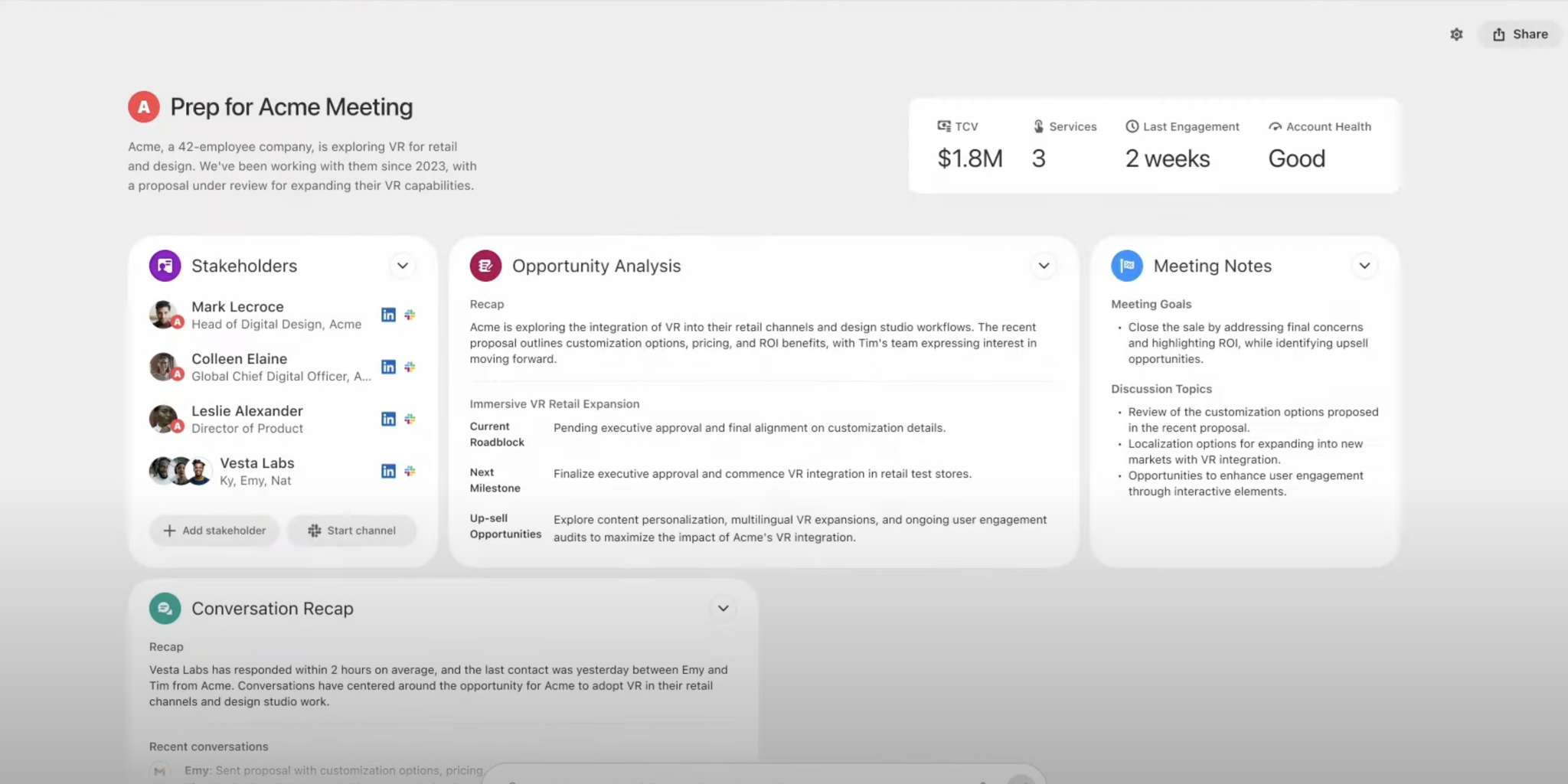The width and height of the screenshot is (1568, 784).
Task: Open Vesta Labs Slack icon
Action: click(410, 471)
